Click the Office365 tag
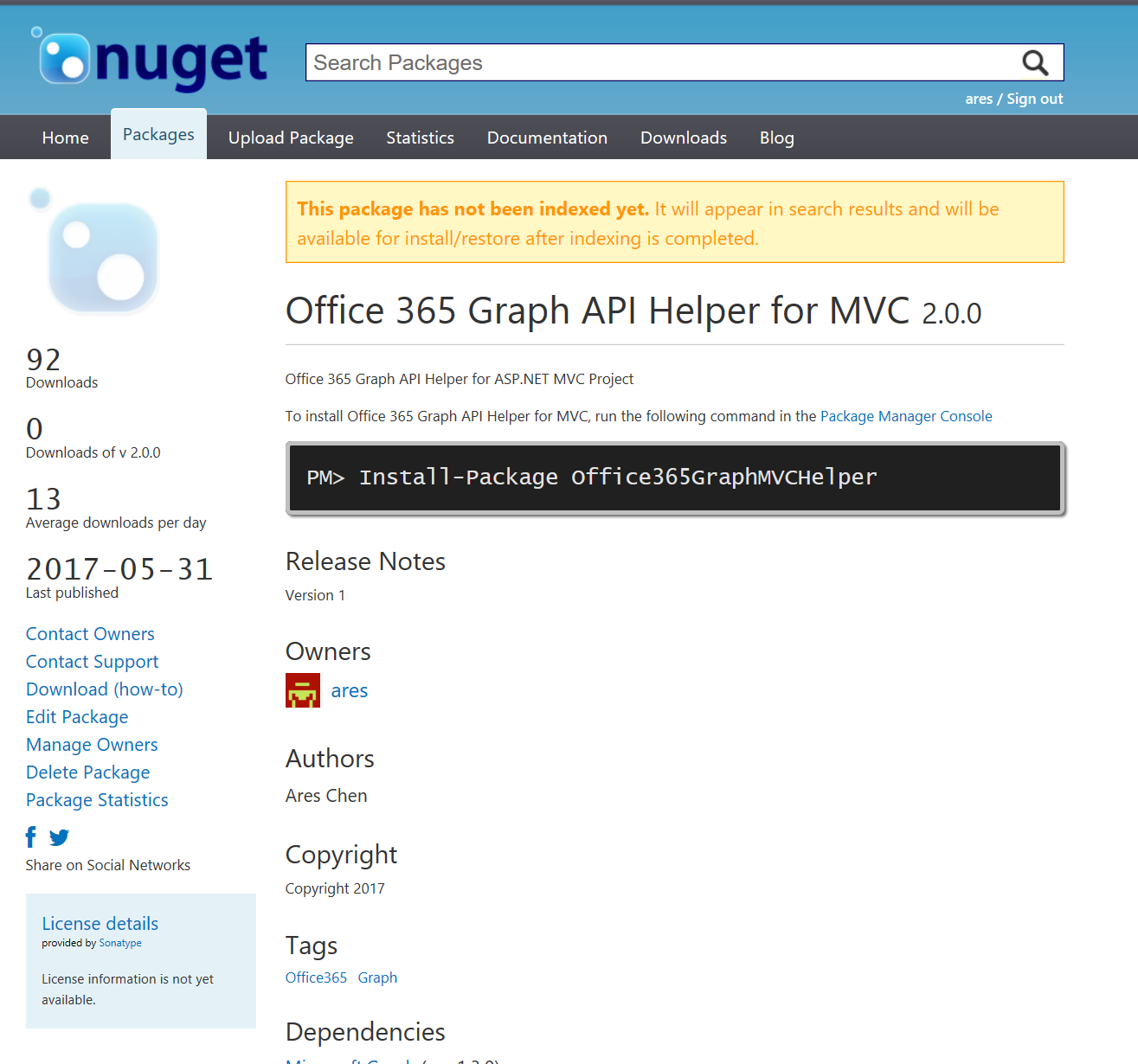 316,977
